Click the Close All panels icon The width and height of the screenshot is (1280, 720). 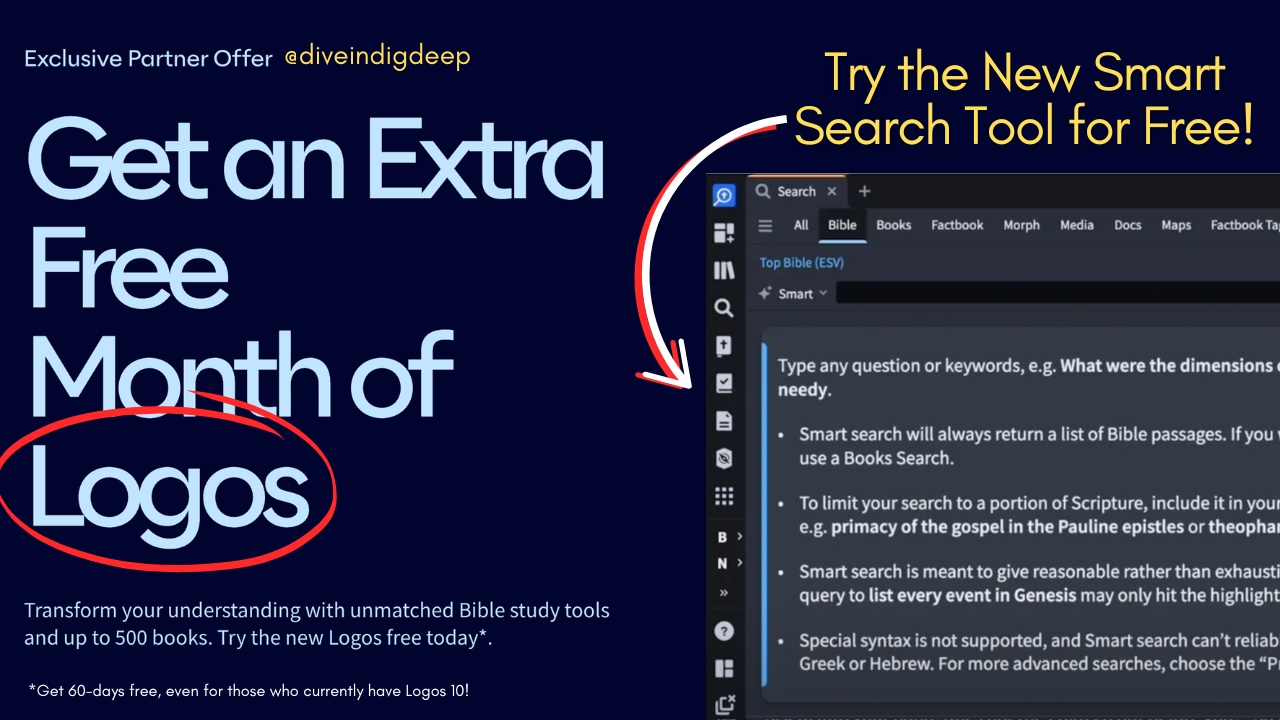(725, 705)
